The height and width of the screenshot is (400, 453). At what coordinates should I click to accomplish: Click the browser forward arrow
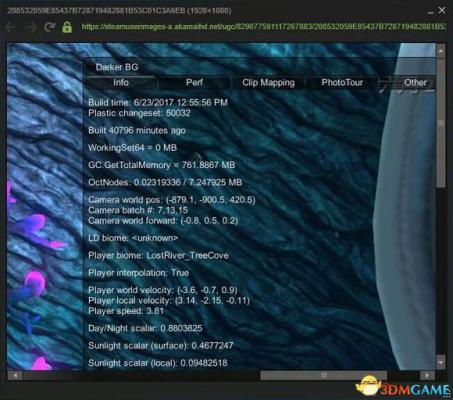tap(31, 27)
